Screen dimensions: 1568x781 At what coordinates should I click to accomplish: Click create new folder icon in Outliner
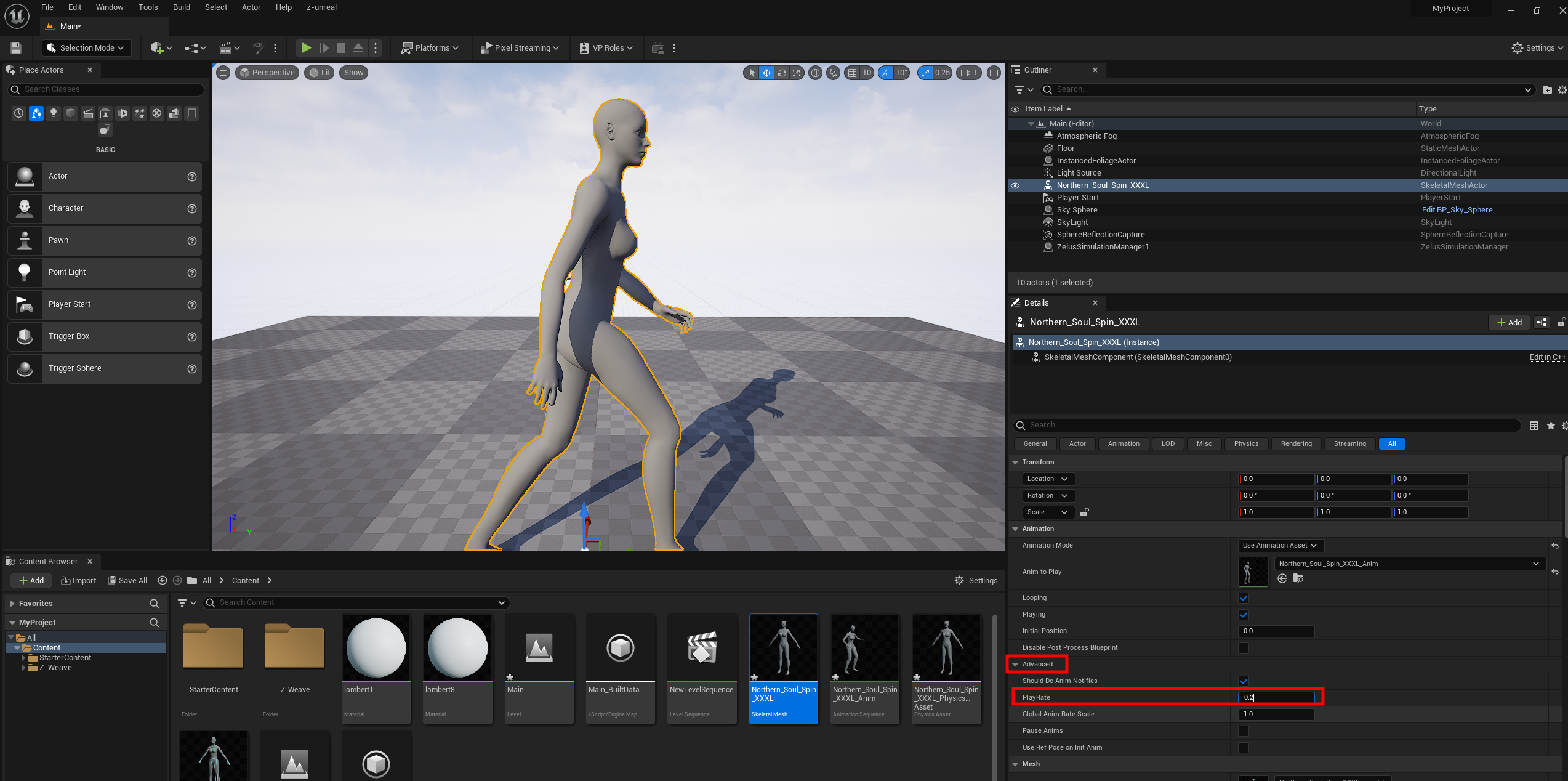pyautogui.click(x=1547, y=90)
